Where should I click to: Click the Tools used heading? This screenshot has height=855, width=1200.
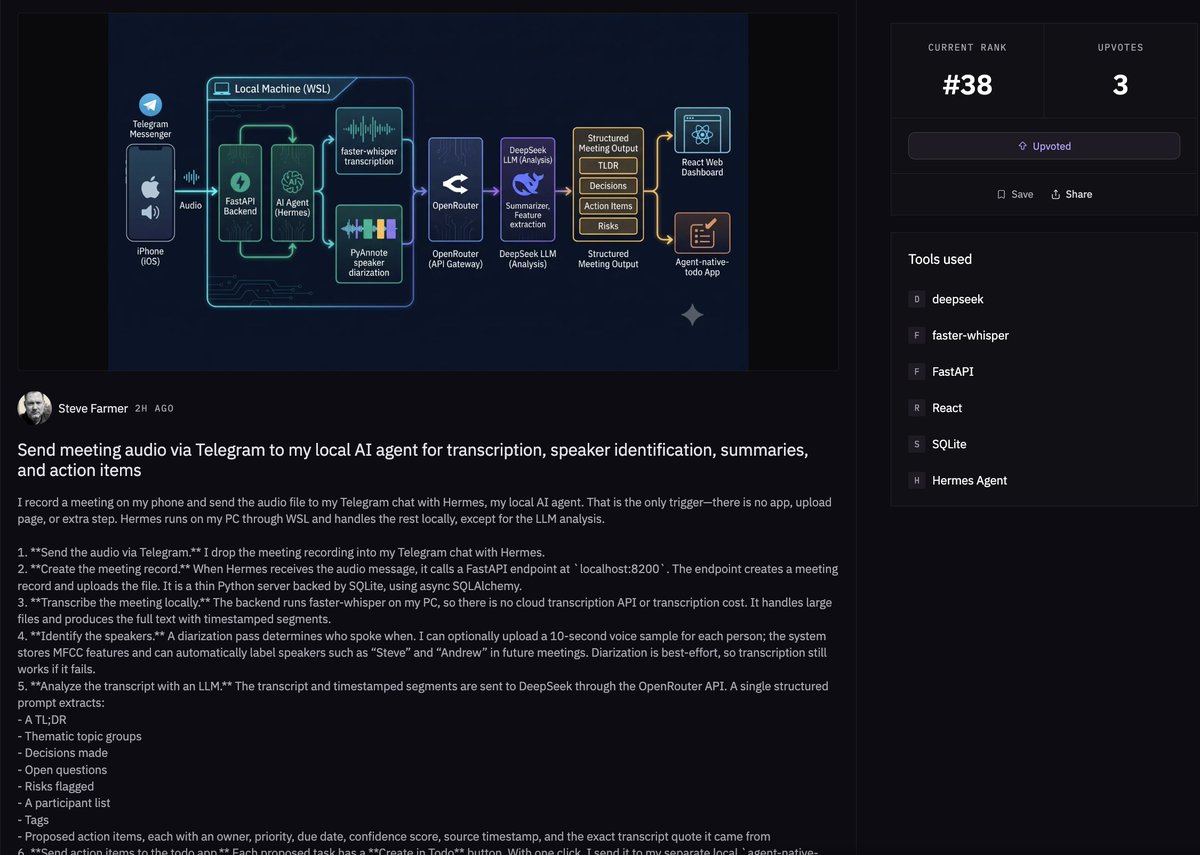click(940, 259)
